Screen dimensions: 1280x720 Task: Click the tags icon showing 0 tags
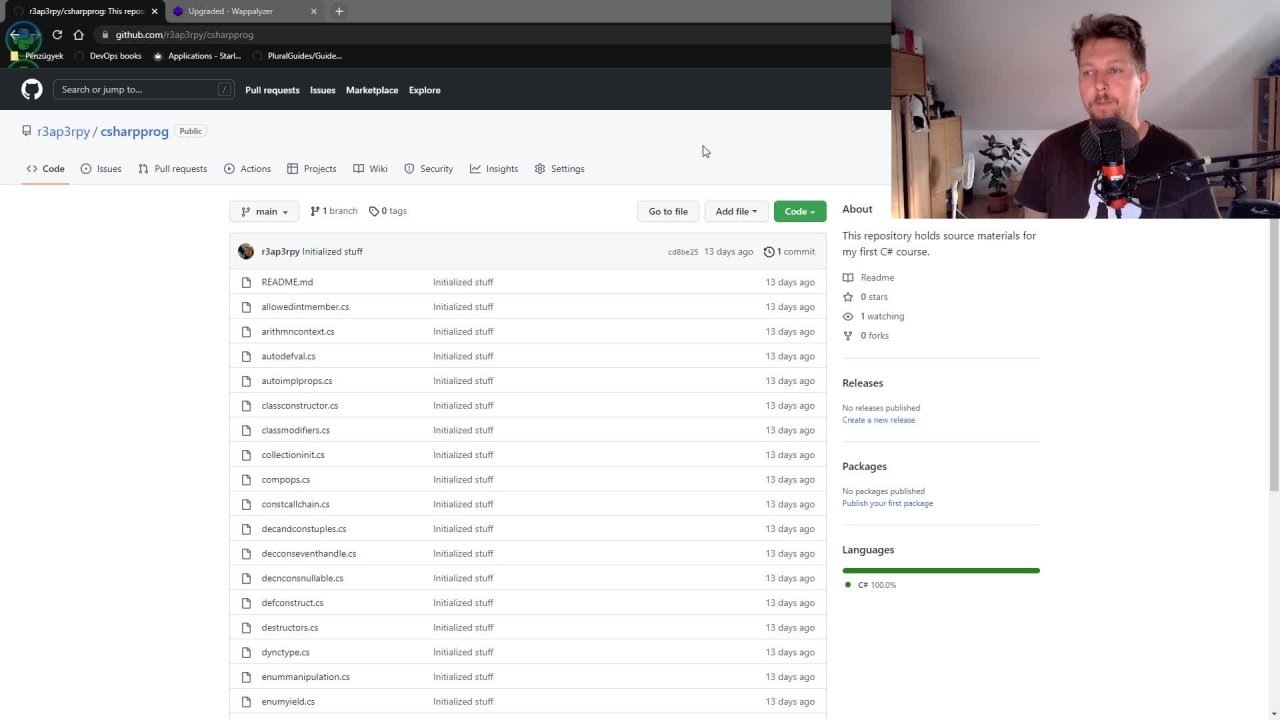click(x=374, y=211)
